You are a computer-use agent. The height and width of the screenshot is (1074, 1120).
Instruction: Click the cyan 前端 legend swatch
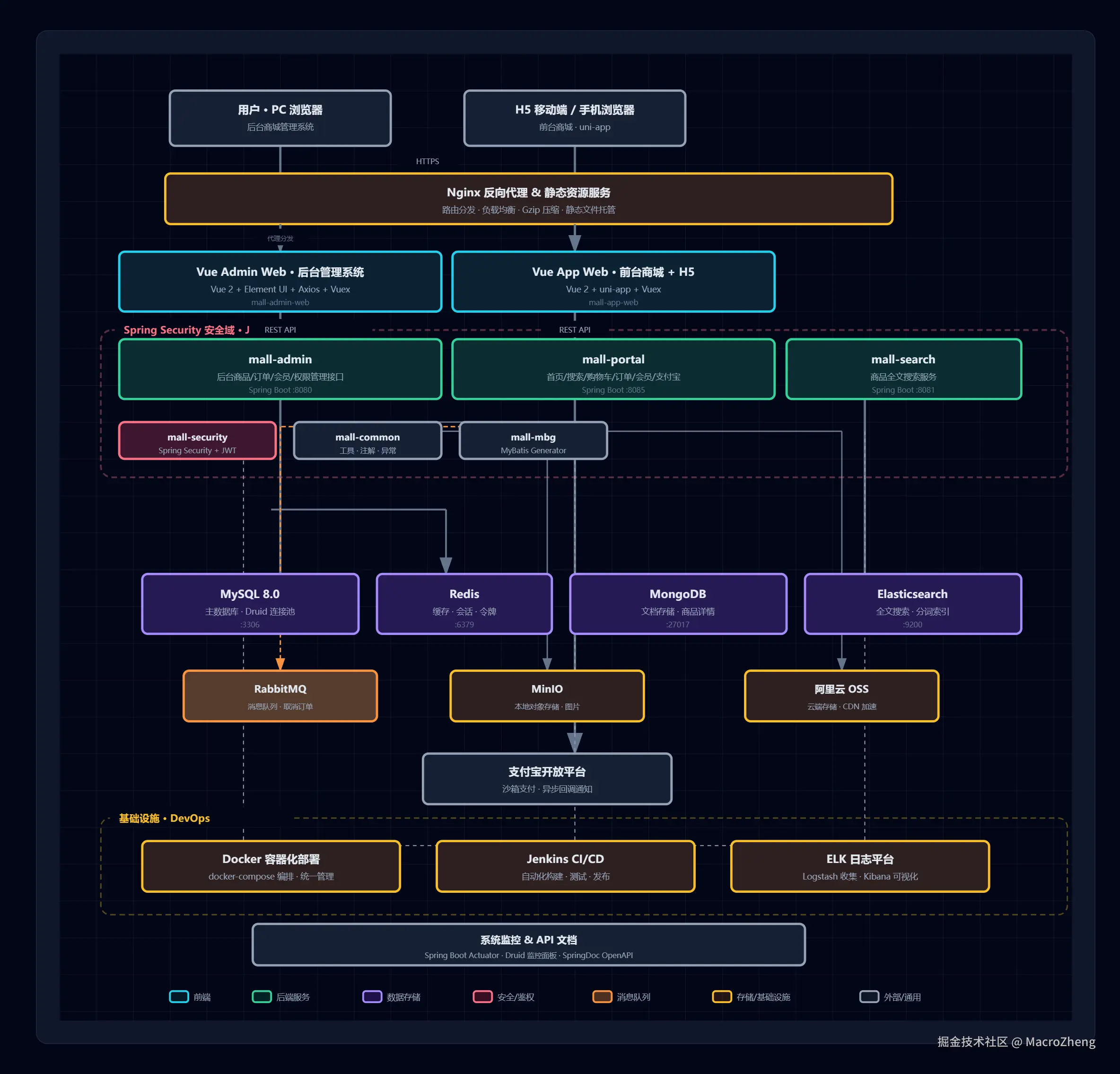[179, 997]
